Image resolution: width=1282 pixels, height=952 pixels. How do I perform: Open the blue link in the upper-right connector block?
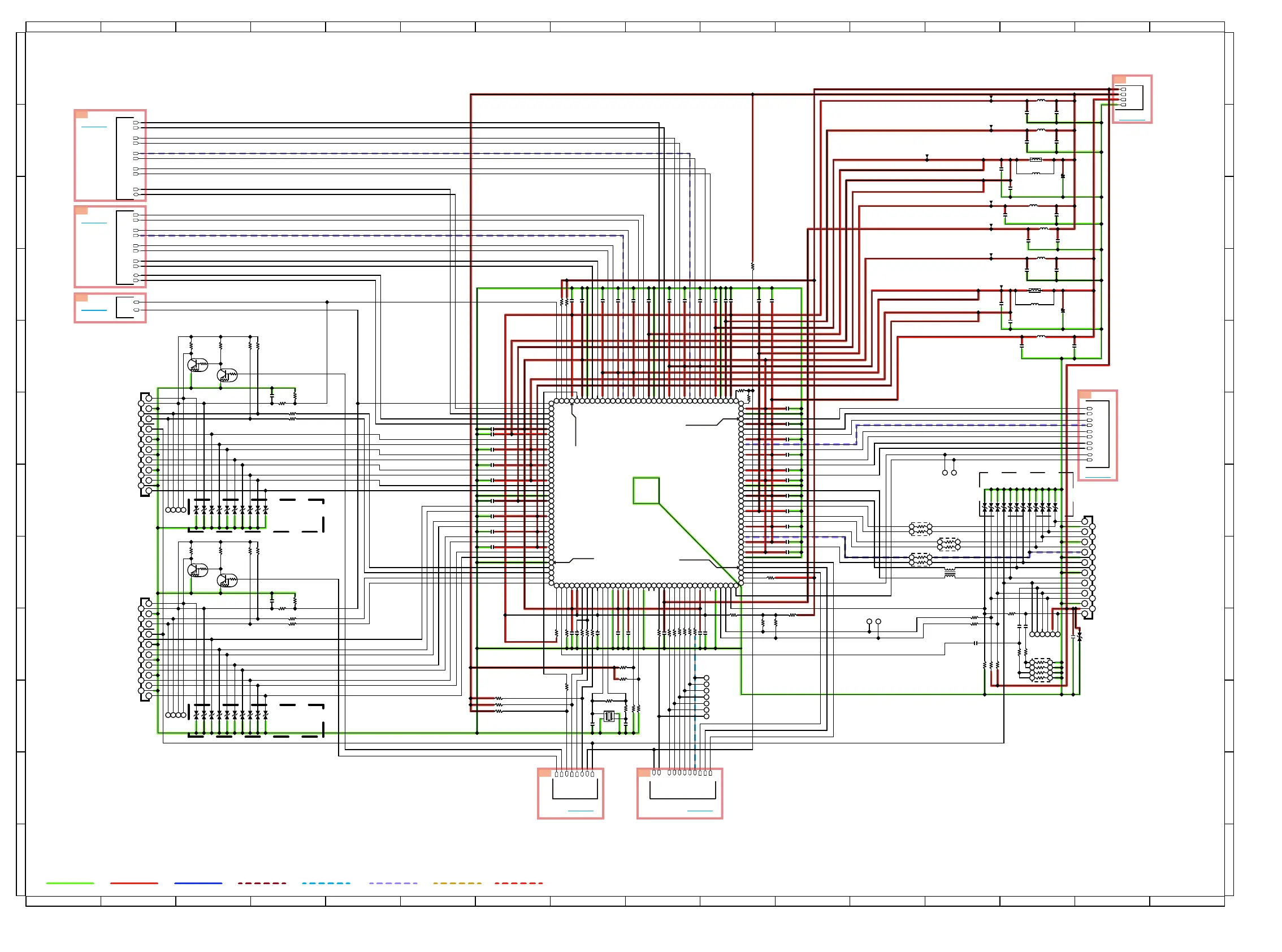1132,120
